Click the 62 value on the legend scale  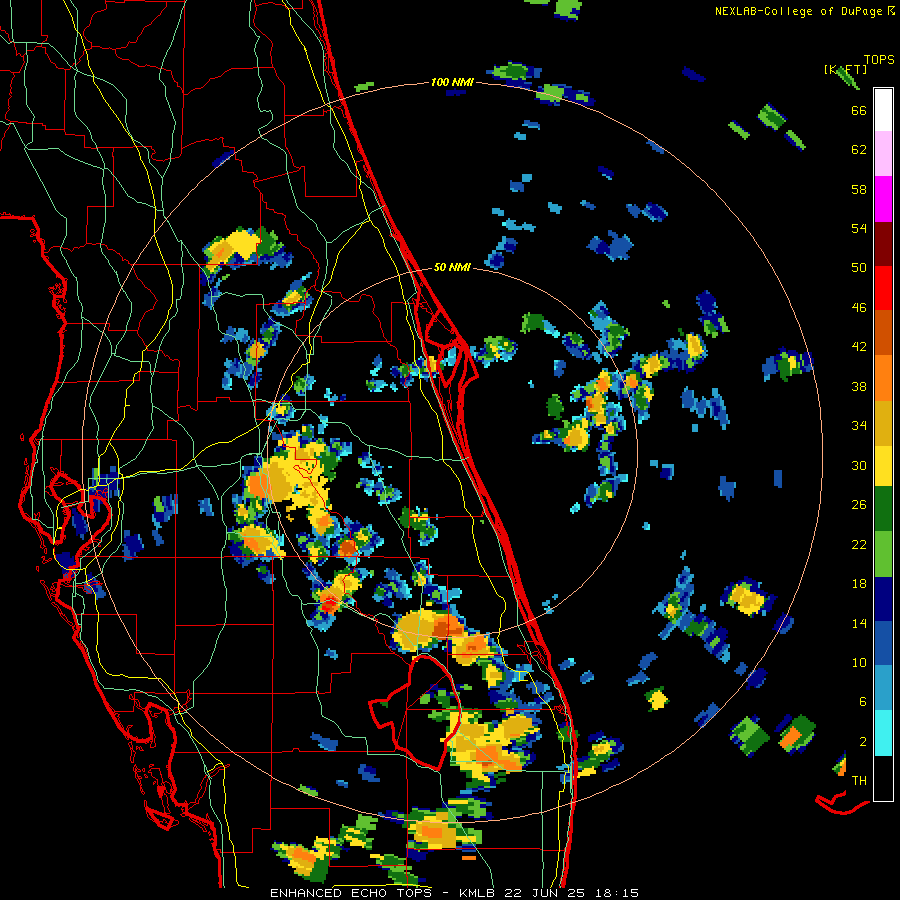[x=859, y=149]
